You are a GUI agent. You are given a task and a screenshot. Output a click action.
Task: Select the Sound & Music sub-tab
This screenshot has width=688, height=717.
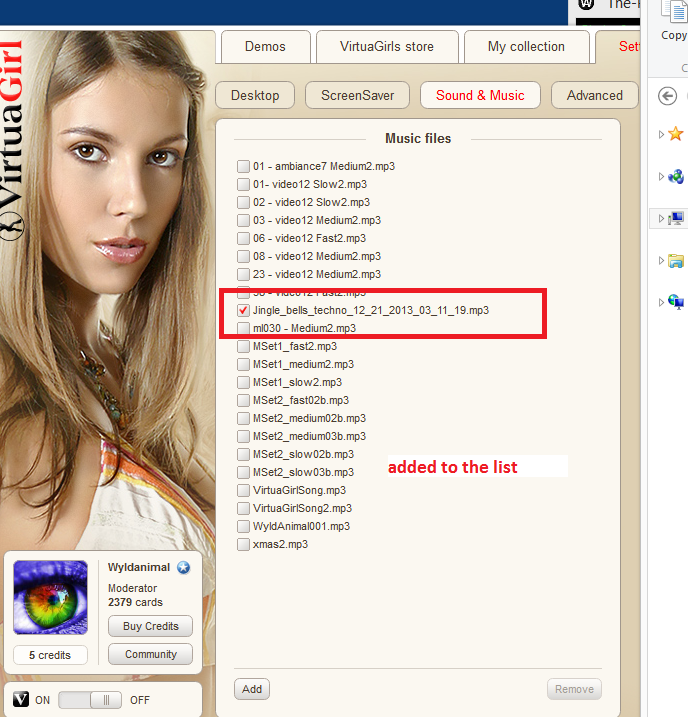480,95
